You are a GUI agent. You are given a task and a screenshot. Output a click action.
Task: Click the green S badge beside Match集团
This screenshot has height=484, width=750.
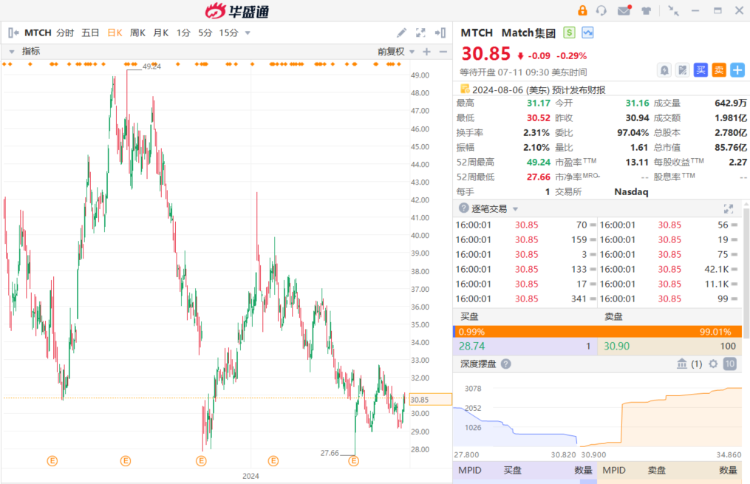coord(569,33)
